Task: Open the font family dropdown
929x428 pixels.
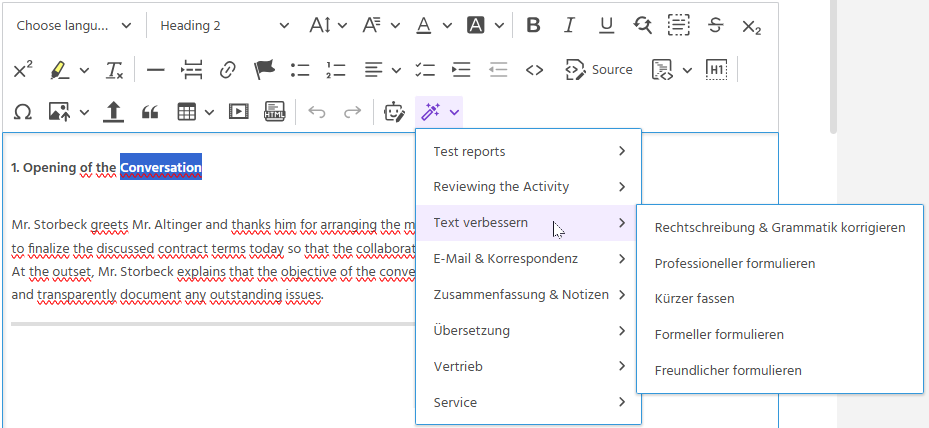Action: coord(381,25)
